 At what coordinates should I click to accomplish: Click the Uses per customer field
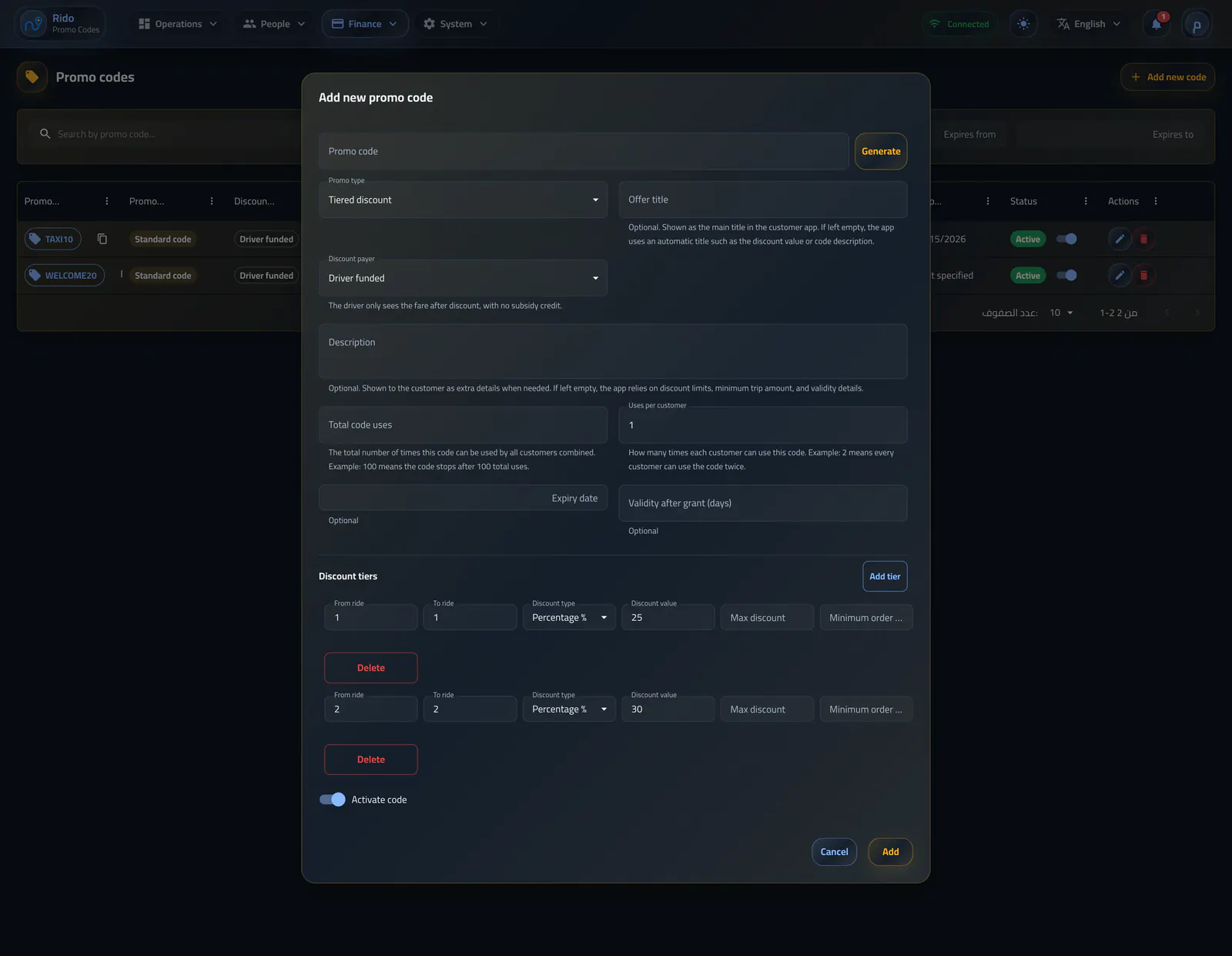point(762,425)
